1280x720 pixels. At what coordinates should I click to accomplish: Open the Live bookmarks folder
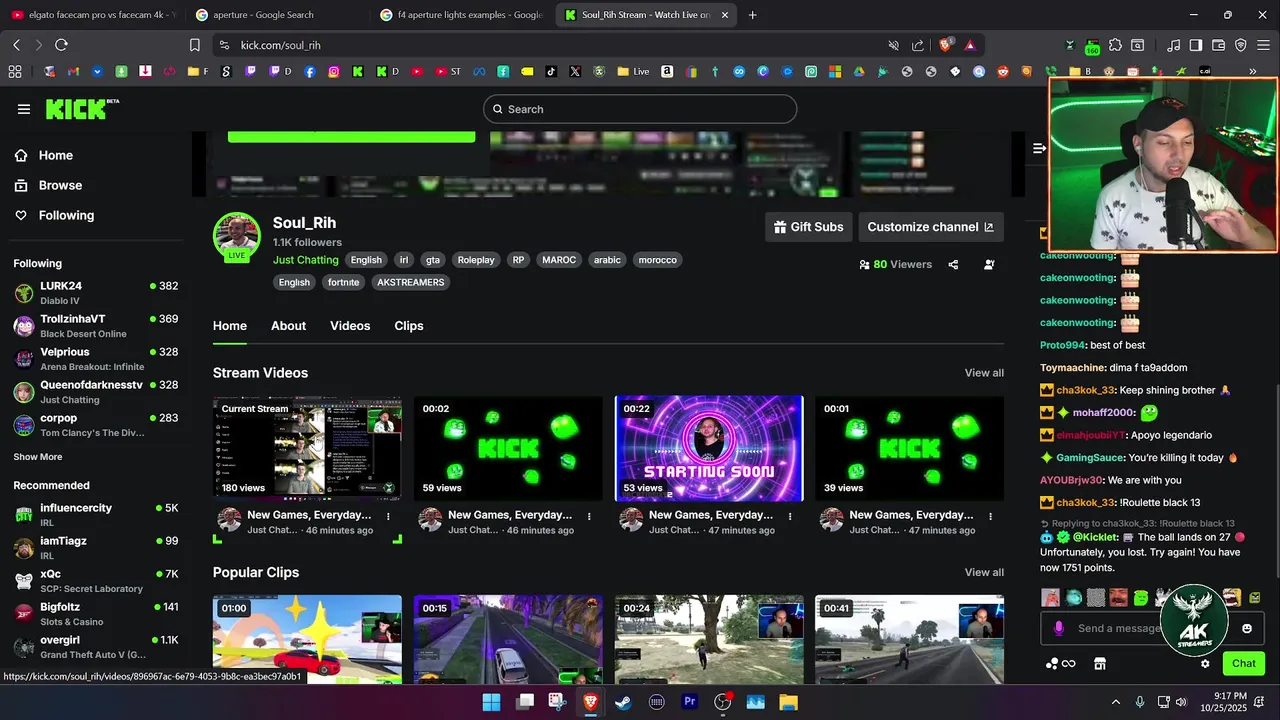[634, 72]
